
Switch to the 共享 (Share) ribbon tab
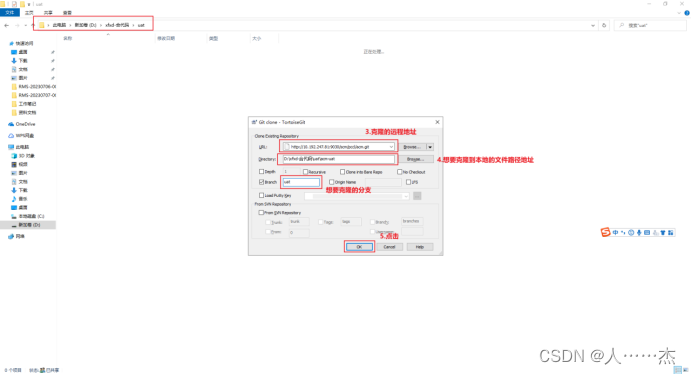click(48, 13)
